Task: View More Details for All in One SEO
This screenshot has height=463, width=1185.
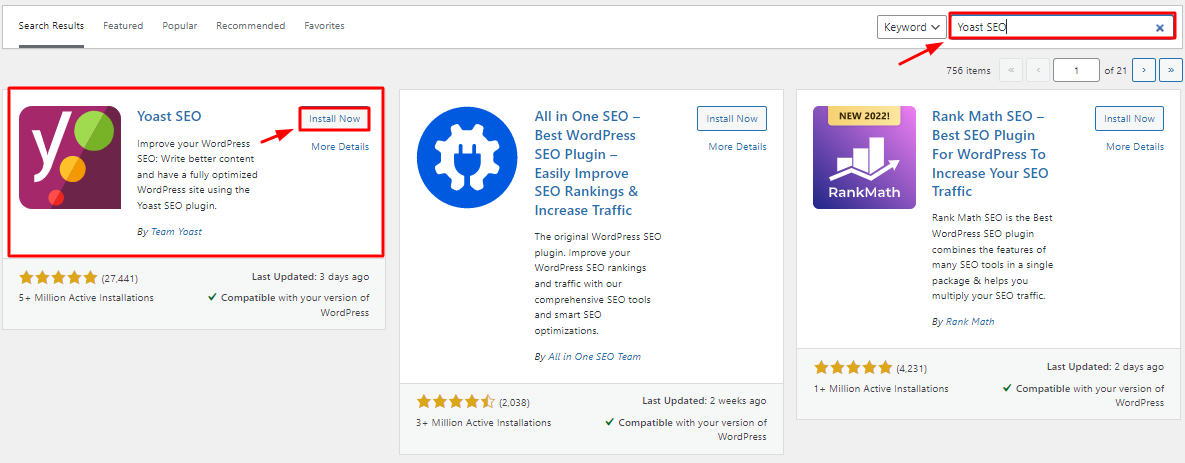Action: (x=738, y=147)
